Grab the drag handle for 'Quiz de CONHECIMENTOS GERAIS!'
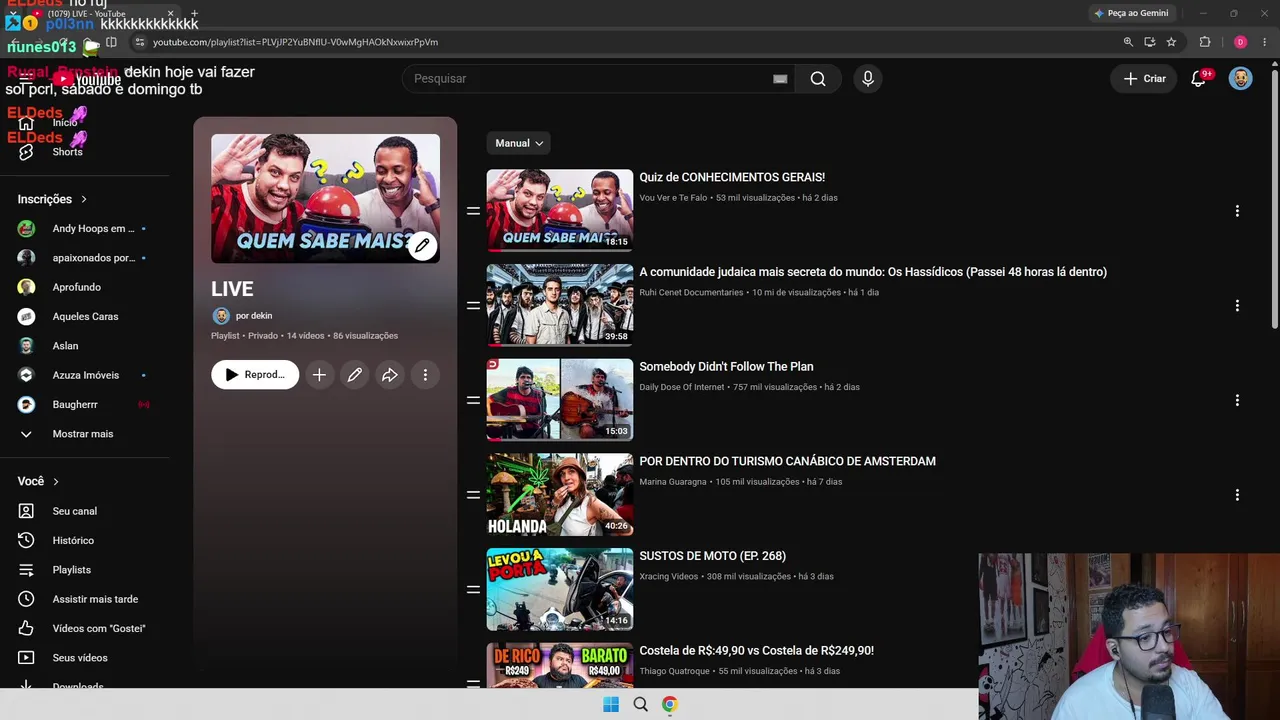 point(473,211)
